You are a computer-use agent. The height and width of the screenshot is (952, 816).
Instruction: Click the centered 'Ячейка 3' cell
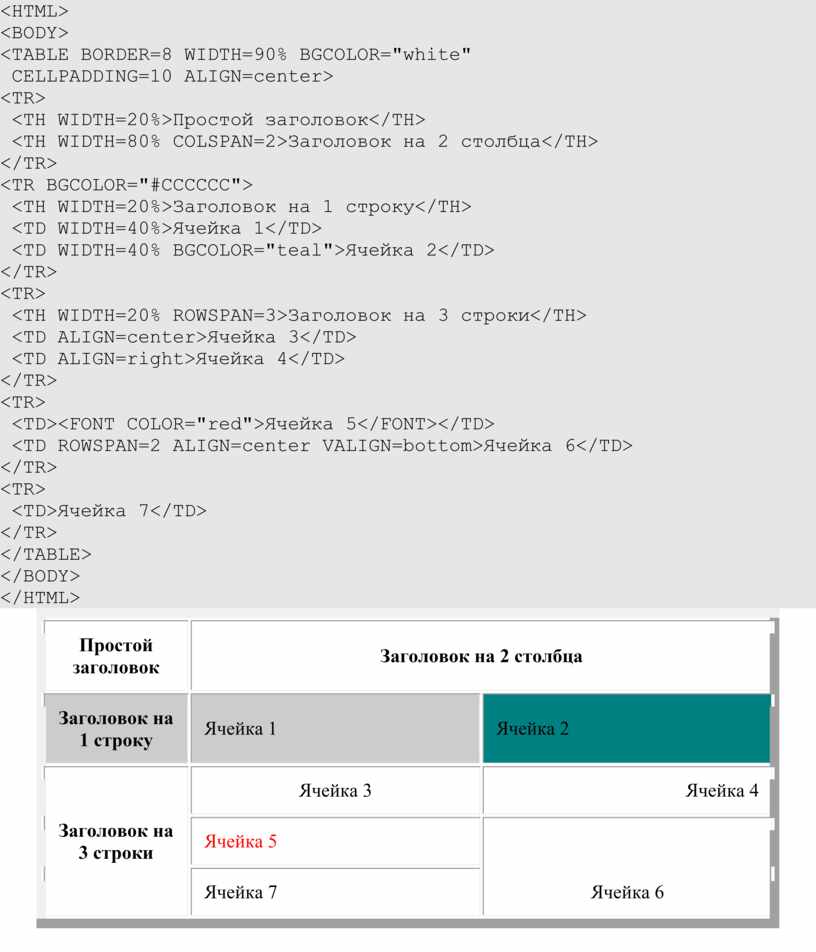pos(335,790)
